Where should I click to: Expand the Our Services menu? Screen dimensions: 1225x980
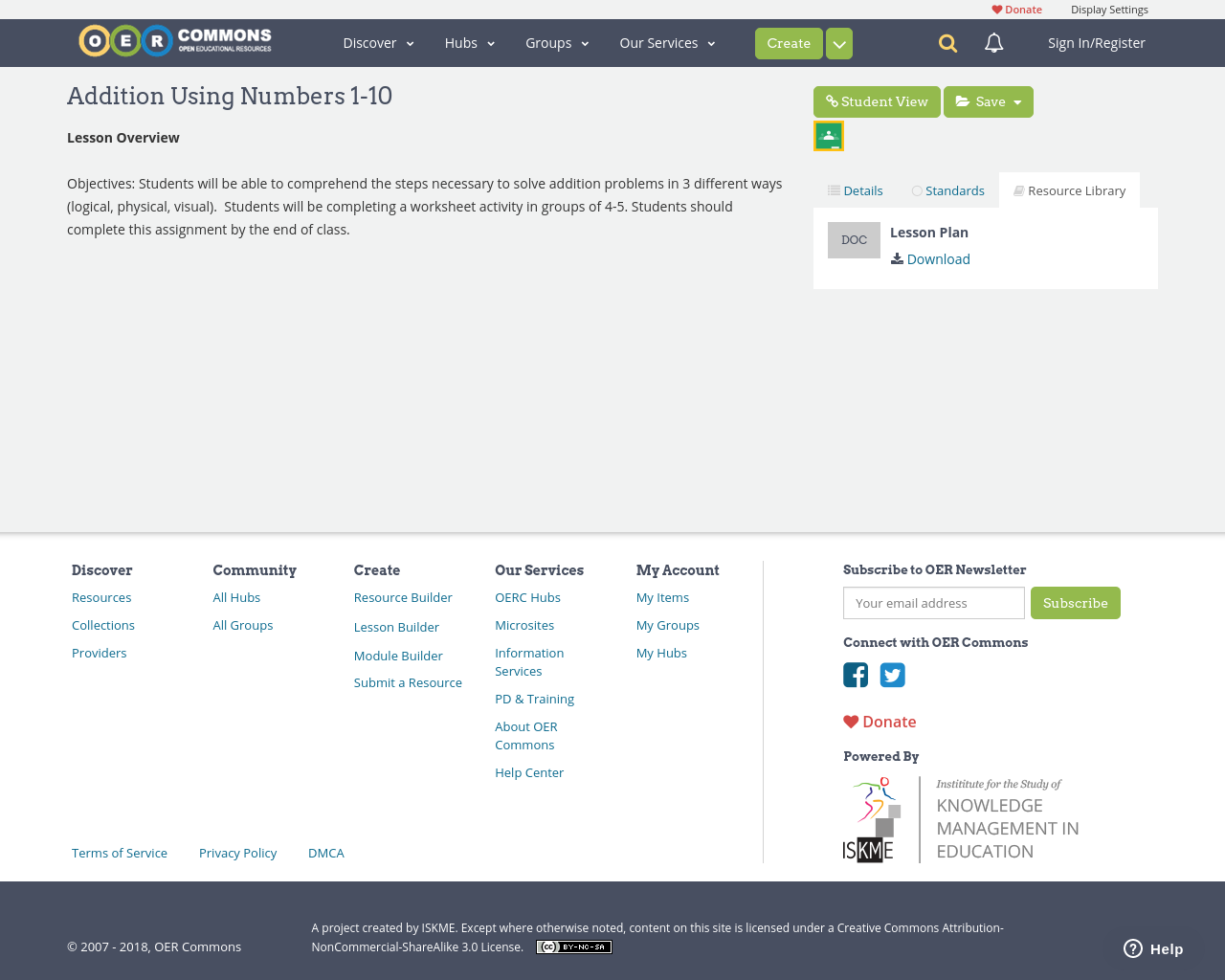pyautogui.click(x=667, y=43)
